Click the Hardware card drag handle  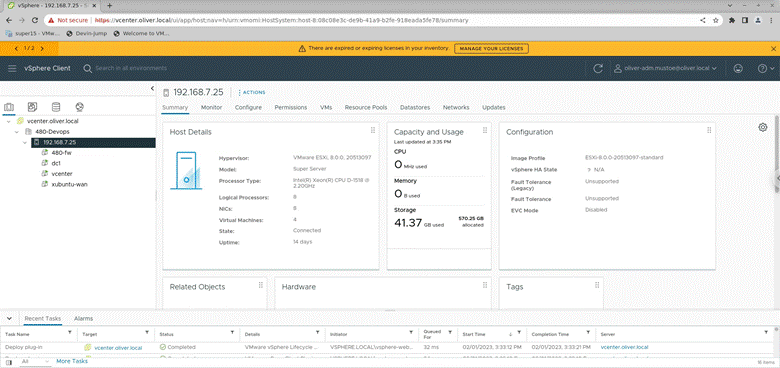[x=485, y=285]
